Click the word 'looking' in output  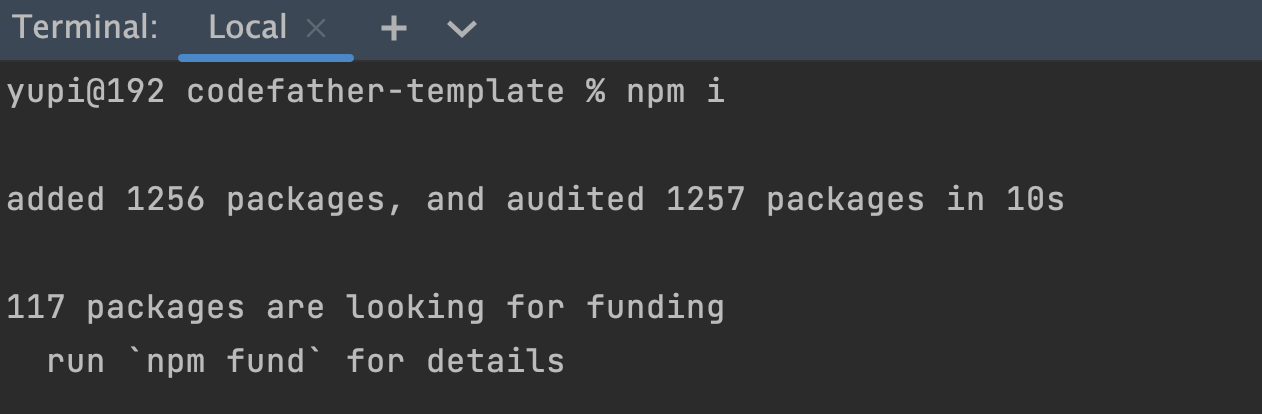415,307
